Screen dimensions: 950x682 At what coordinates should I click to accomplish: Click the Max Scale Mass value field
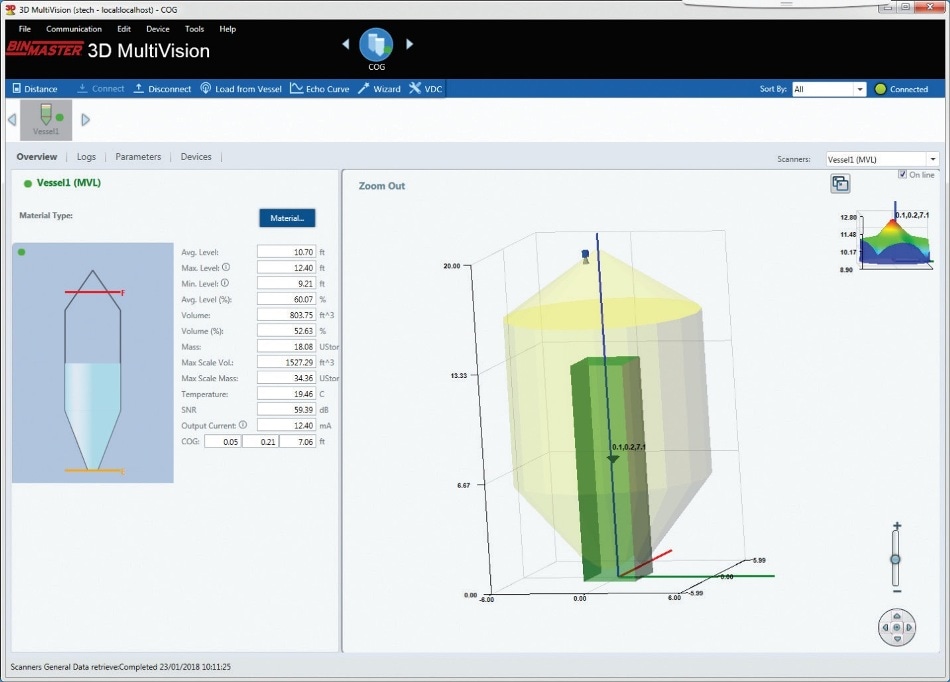click(x=287, y=378)
